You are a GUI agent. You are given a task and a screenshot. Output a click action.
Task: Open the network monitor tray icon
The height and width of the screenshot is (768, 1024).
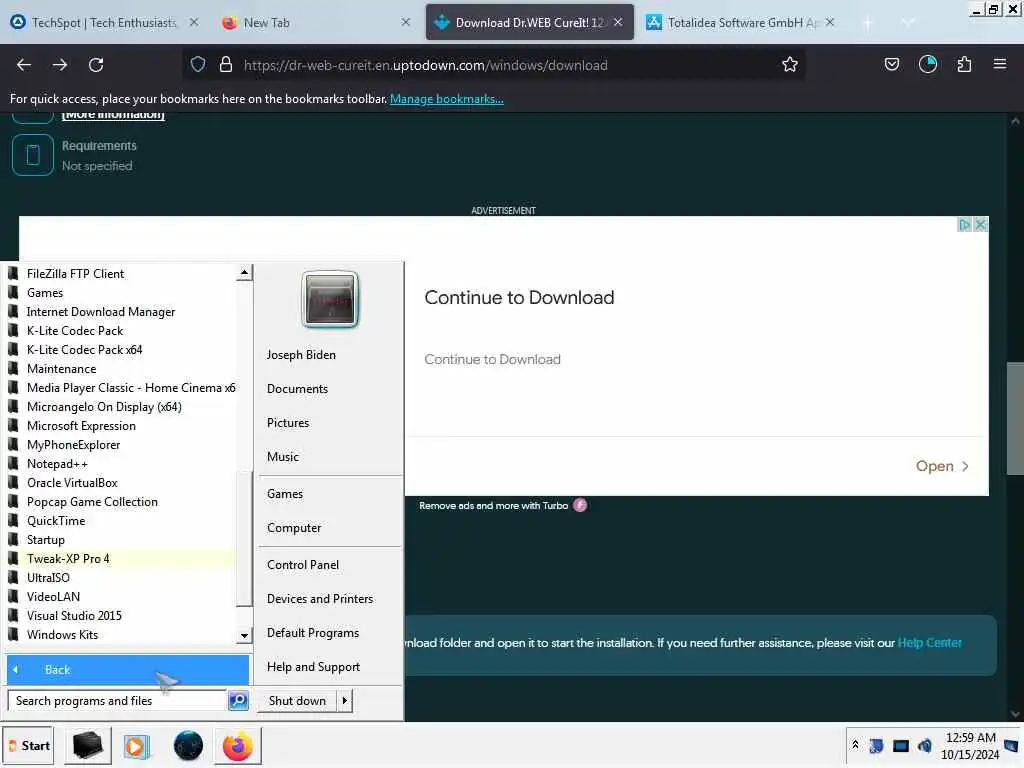pos(901,746)
